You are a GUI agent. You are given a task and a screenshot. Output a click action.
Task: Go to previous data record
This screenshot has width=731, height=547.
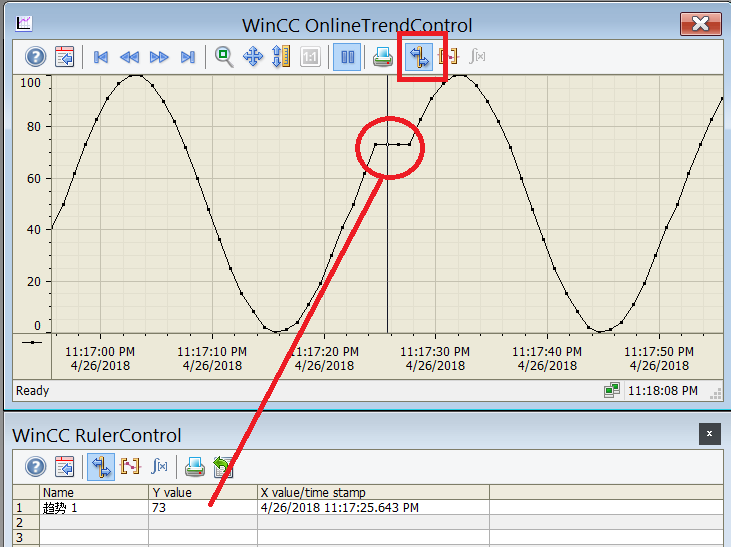(x=130, y=57)
